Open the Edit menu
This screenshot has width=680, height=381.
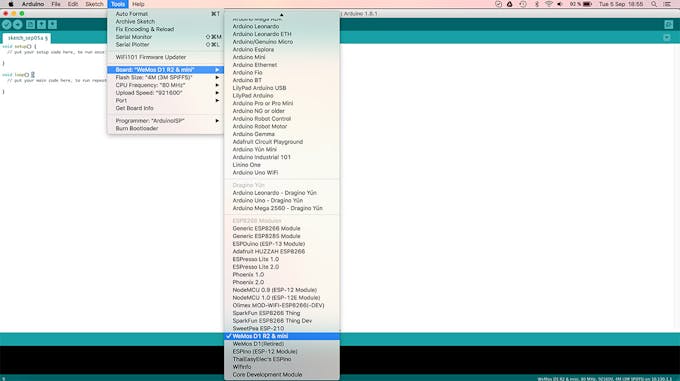pos(73,4)
